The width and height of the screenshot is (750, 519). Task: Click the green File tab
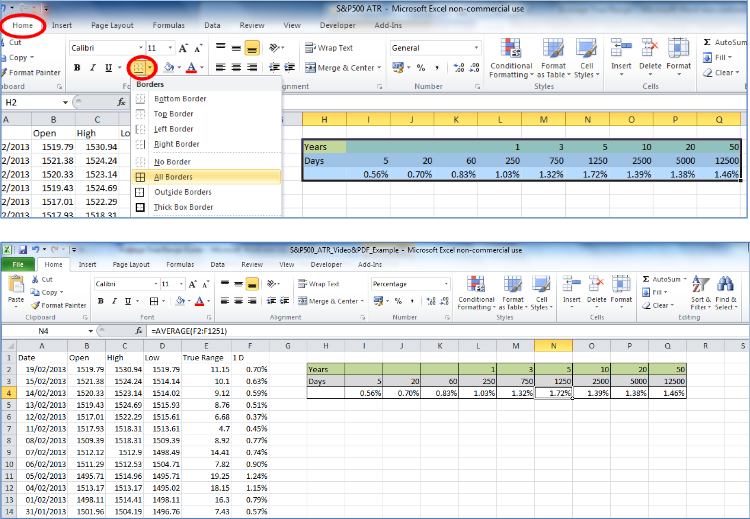coord(18,265)
